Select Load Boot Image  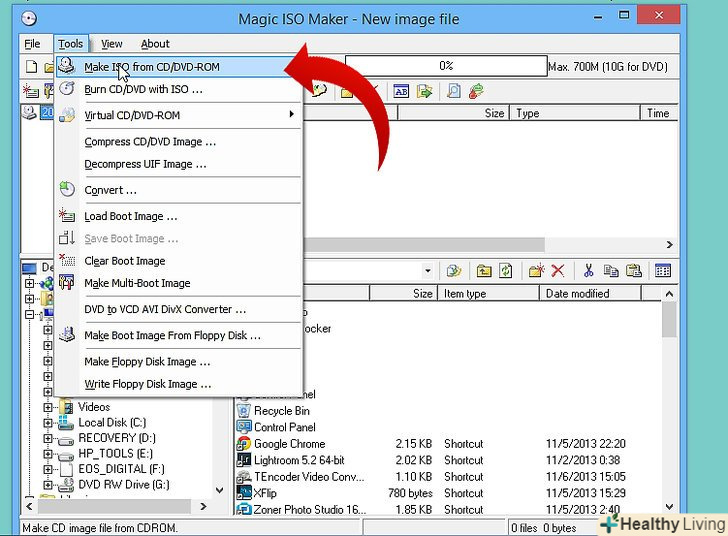click(178, 216)
